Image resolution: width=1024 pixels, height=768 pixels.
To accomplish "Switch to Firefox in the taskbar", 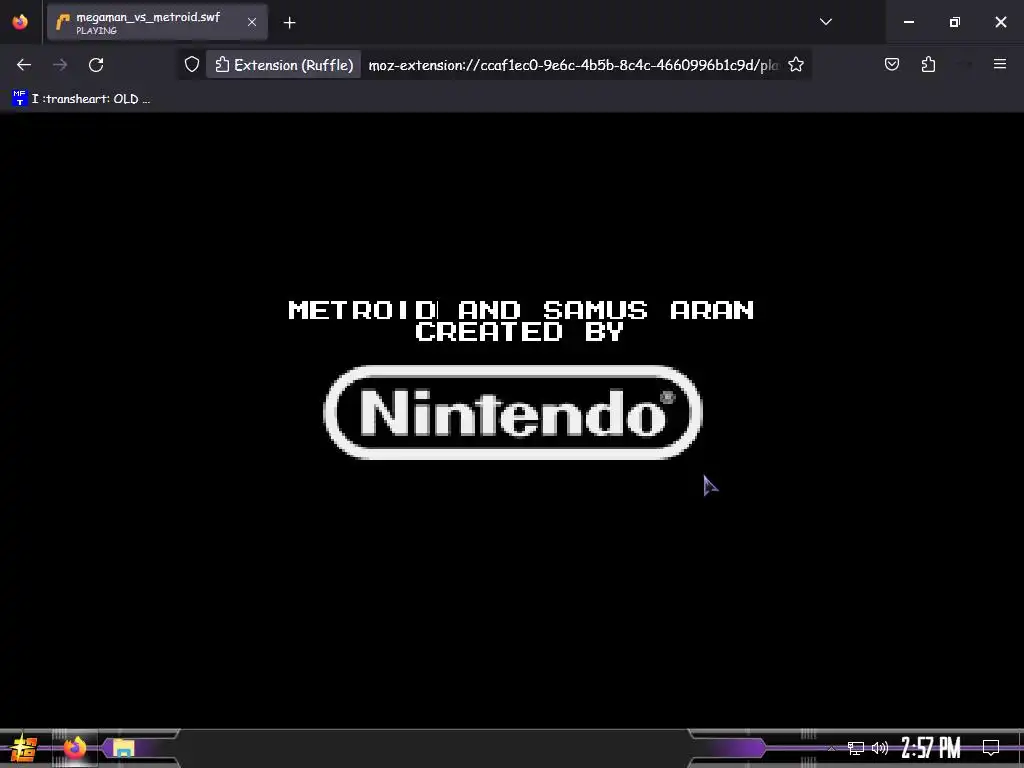I will (74, 748).
